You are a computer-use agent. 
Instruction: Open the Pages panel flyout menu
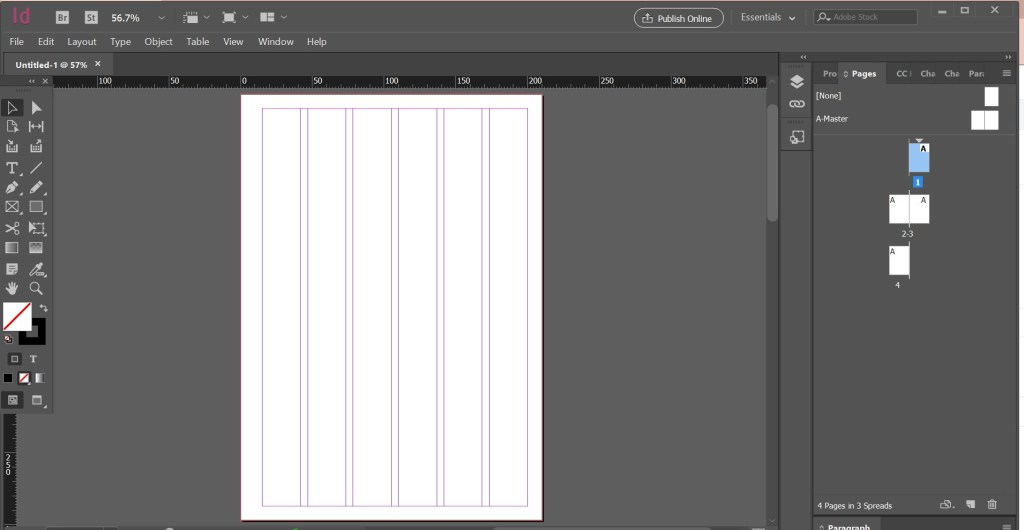[1006, 73]
